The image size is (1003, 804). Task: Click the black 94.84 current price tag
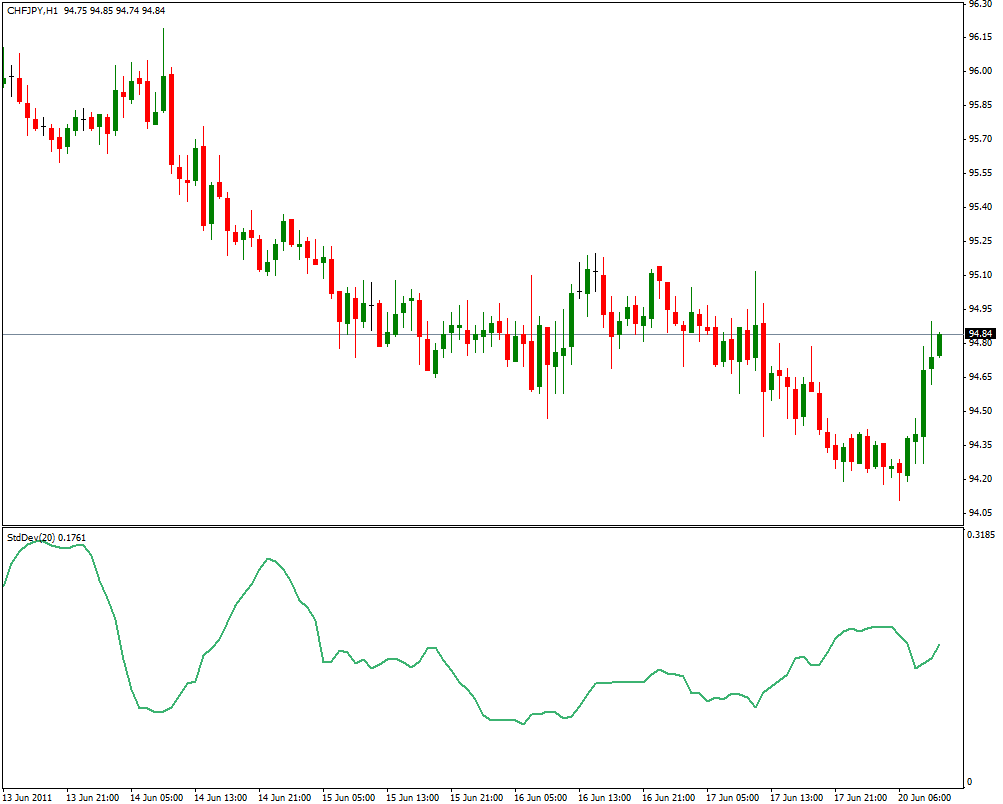coord(980,334)
